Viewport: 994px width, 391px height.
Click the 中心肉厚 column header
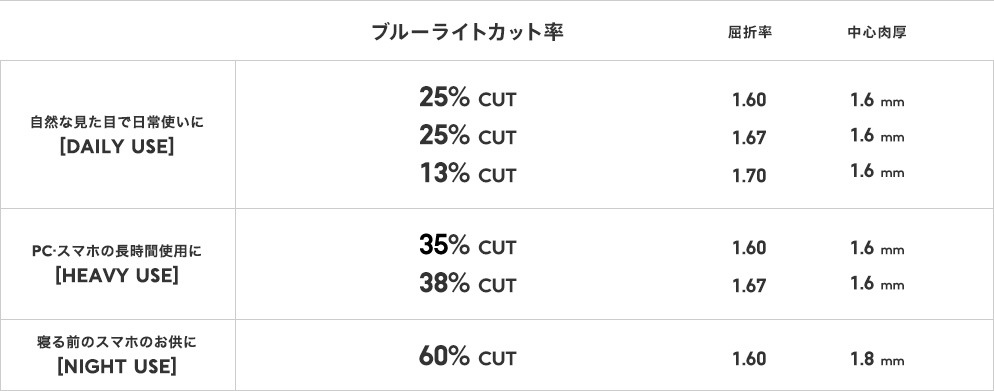point(877,33)
